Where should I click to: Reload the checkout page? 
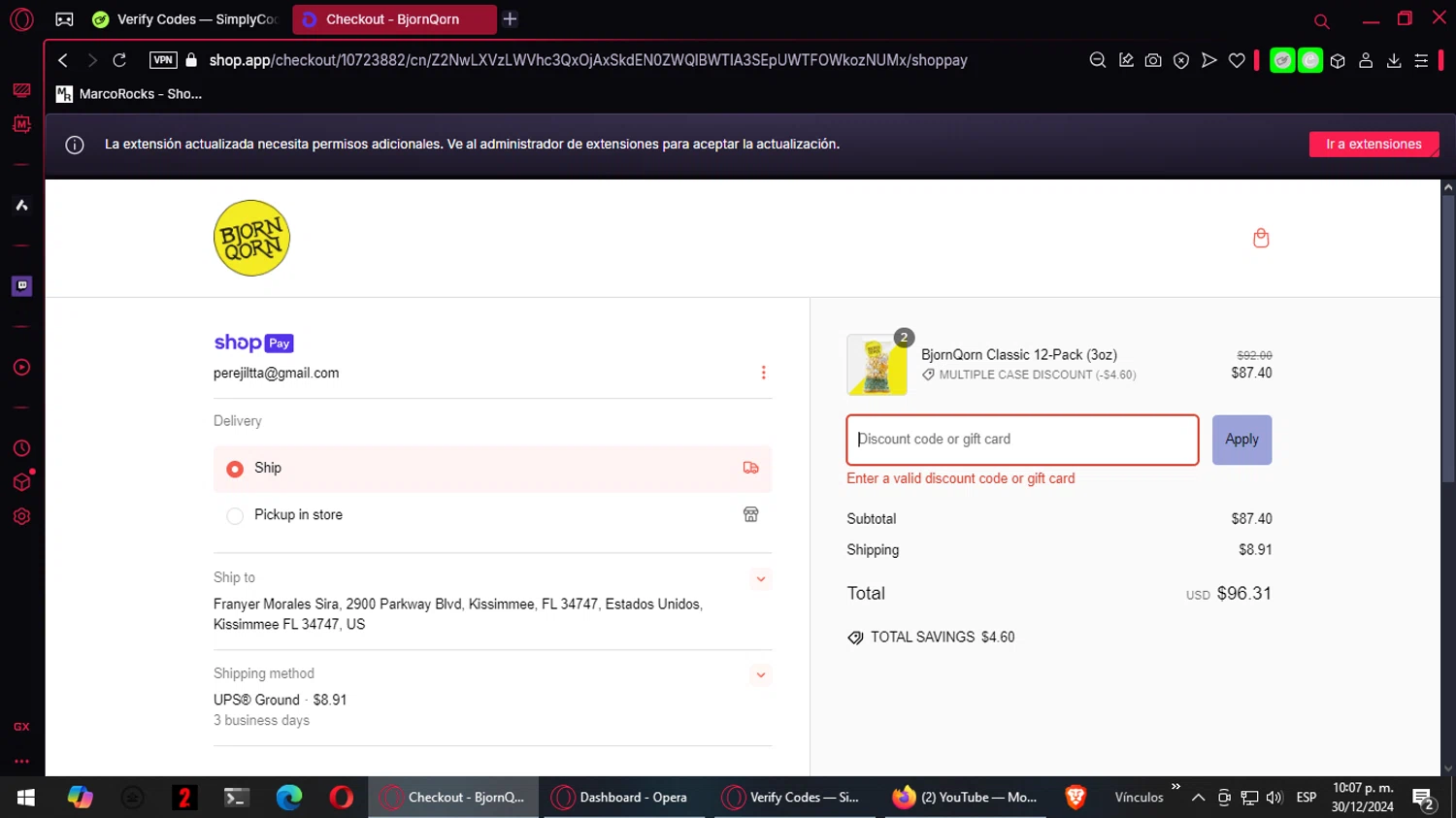point(119,60)
